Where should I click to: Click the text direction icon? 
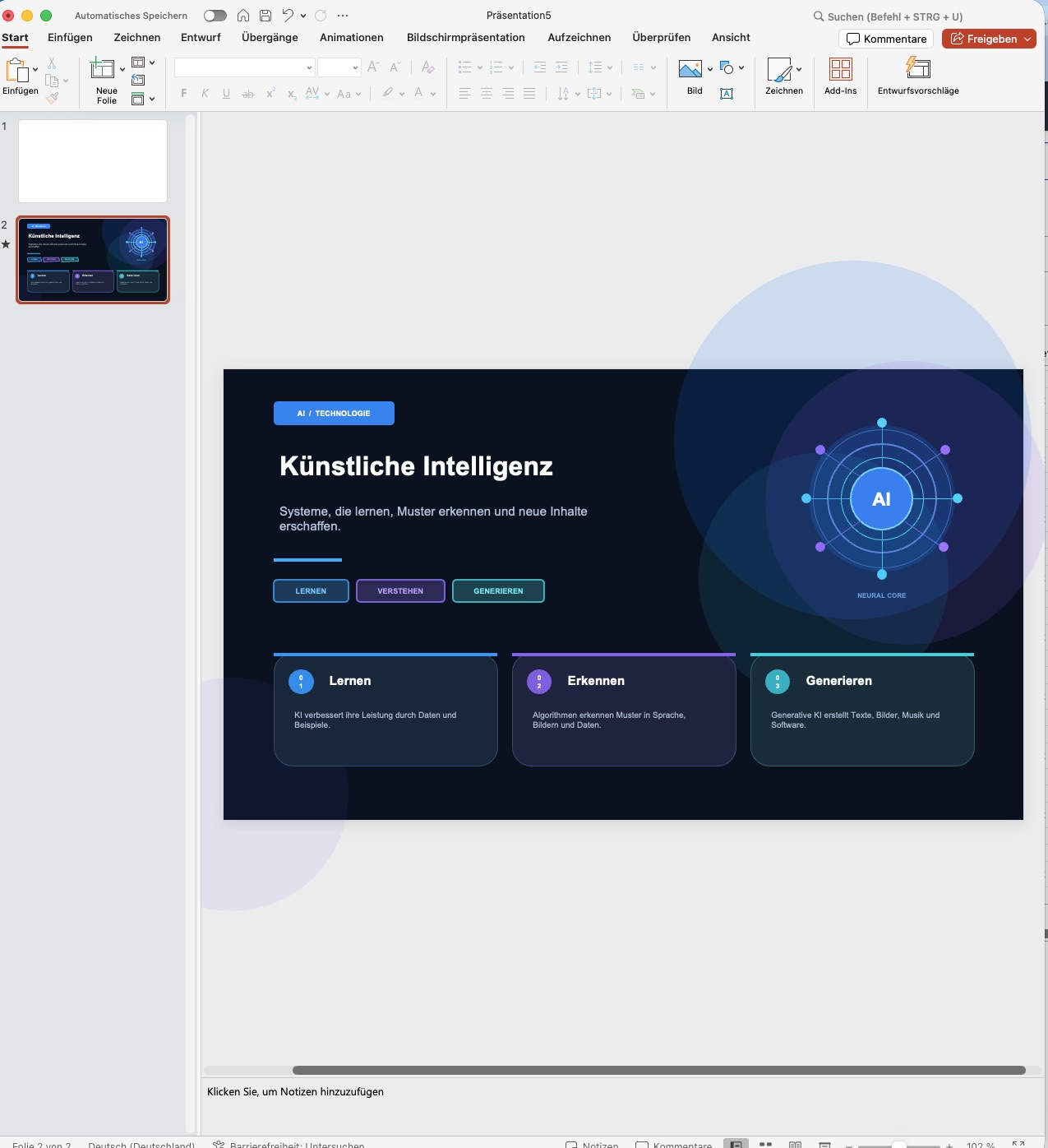563,94
